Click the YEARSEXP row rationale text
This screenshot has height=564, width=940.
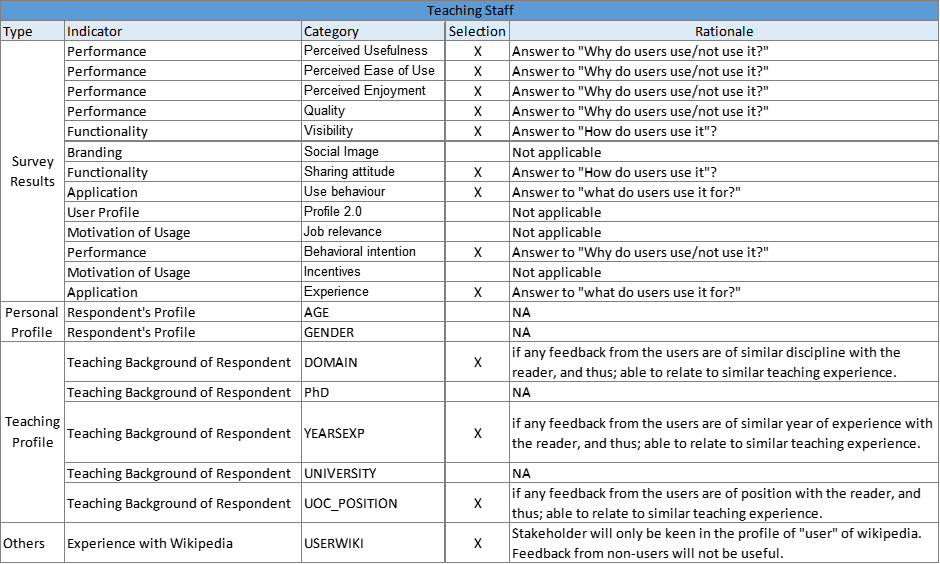tap(722, 433)
